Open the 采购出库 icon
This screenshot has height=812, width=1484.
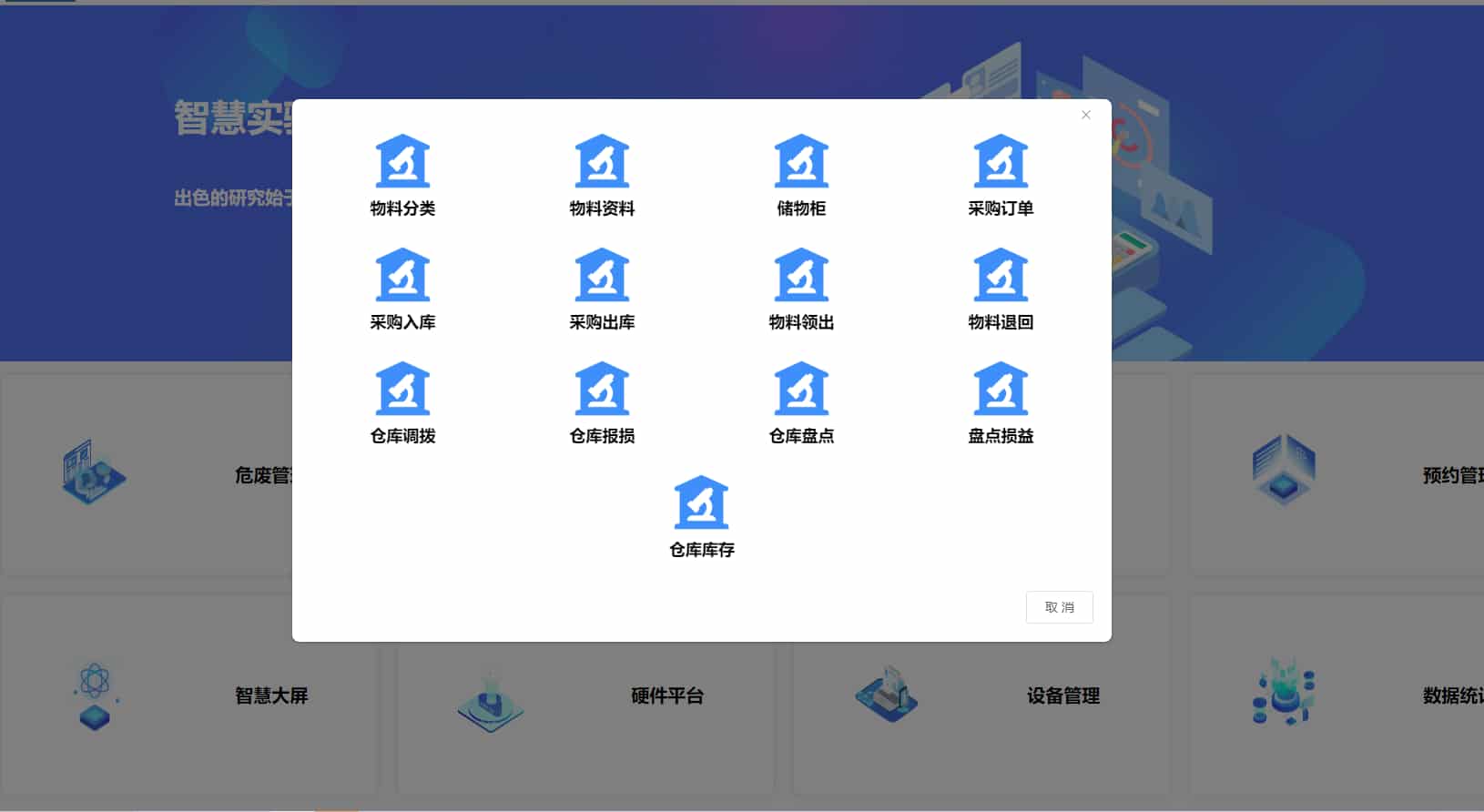tap(602, 274)
